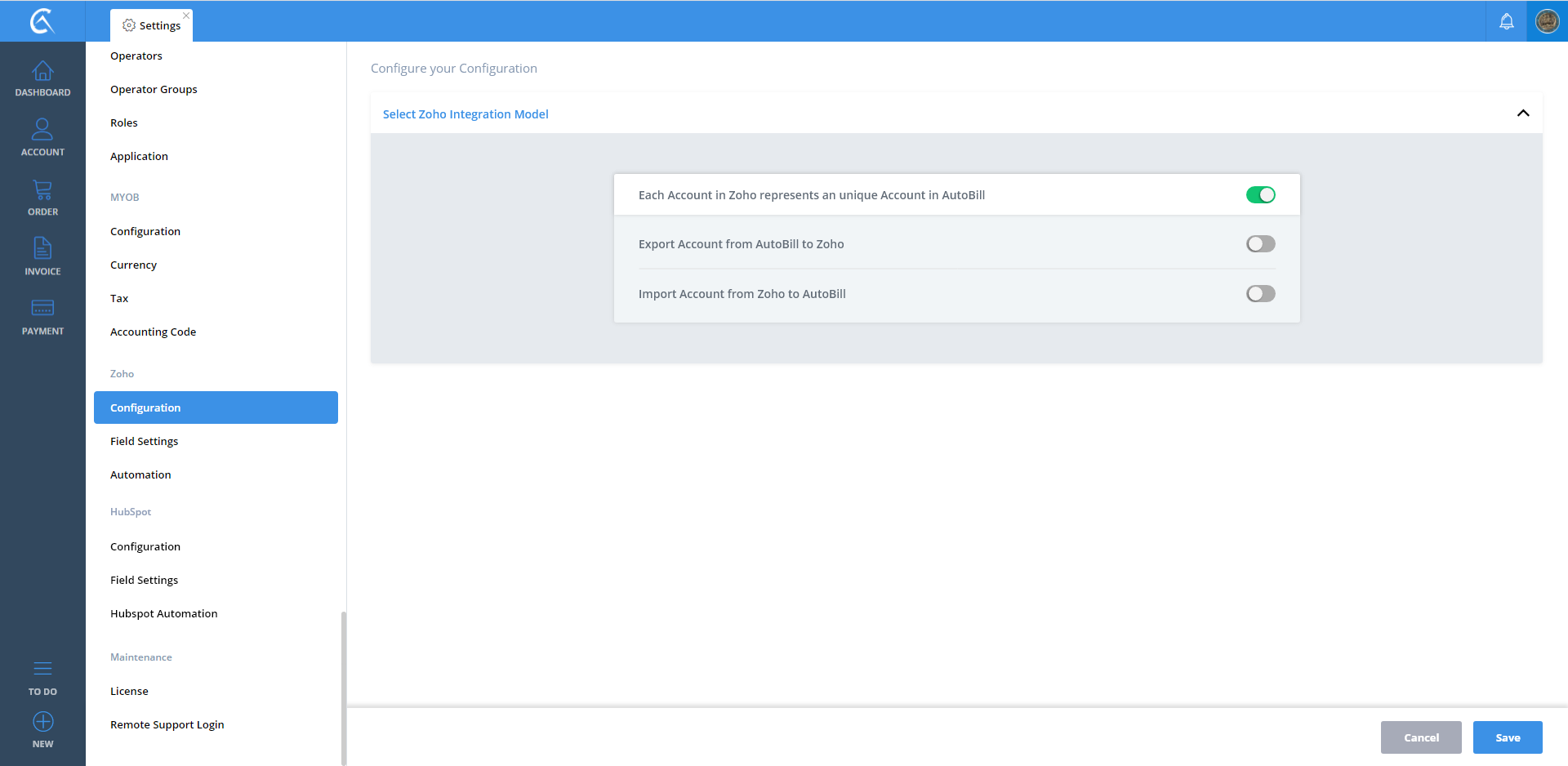
Task: Collapse Select Zoho Integration Model section
Action: pos(1522,114)
